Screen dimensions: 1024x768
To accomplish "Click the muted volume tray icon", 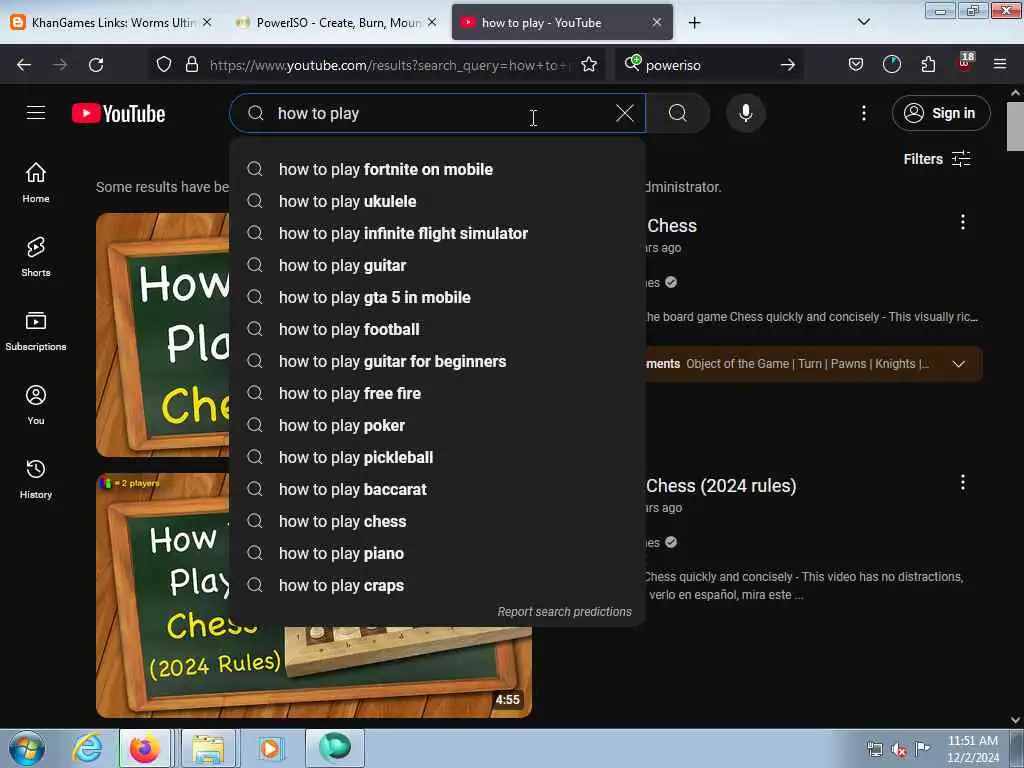I will click(899, 749).
